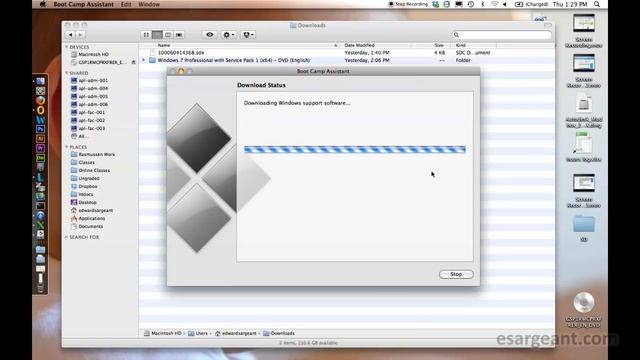The height and width of the screenshot is (360, 640).
Task: Click Stop Recording in the menu bar
Action: (x=408, y=4)
